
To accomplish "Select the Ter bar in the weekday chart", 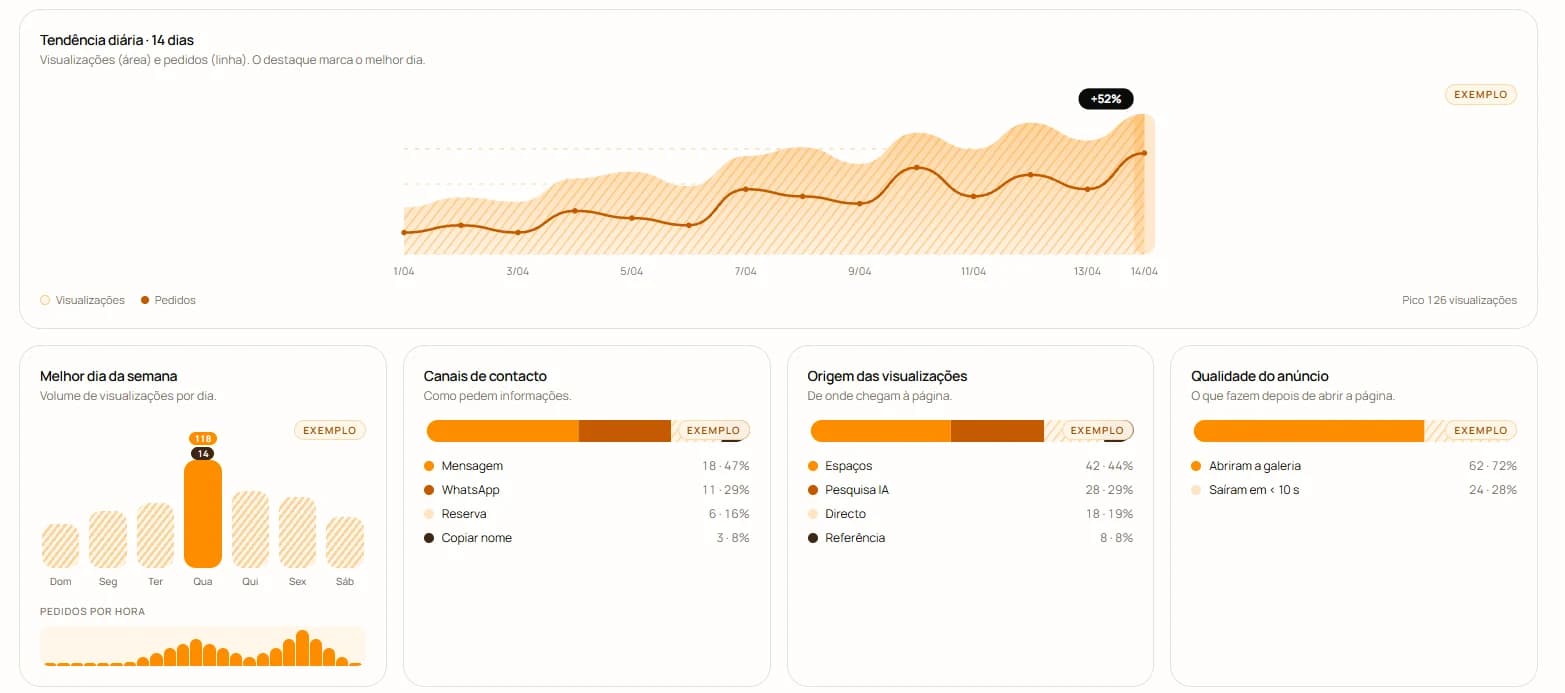I will (155, 535).
